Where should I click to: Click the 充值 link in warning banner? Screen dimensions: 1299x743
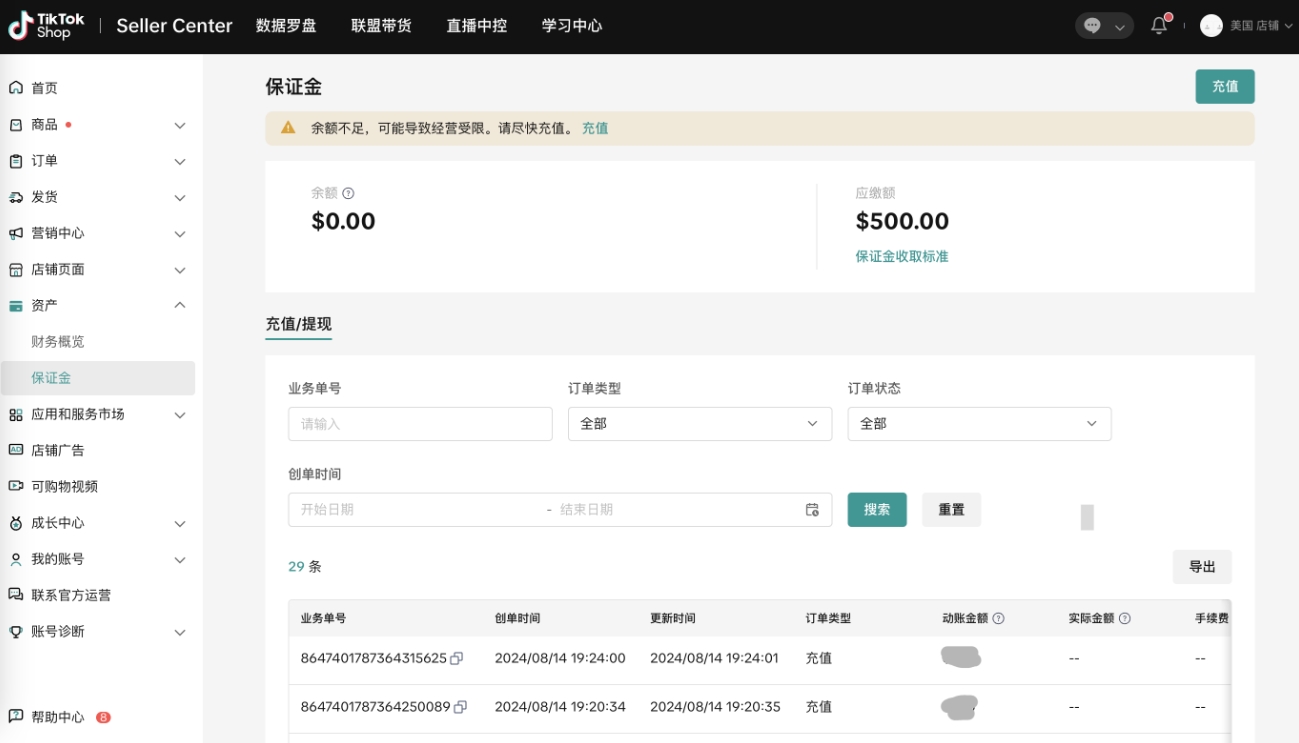(x=595, y=128)
